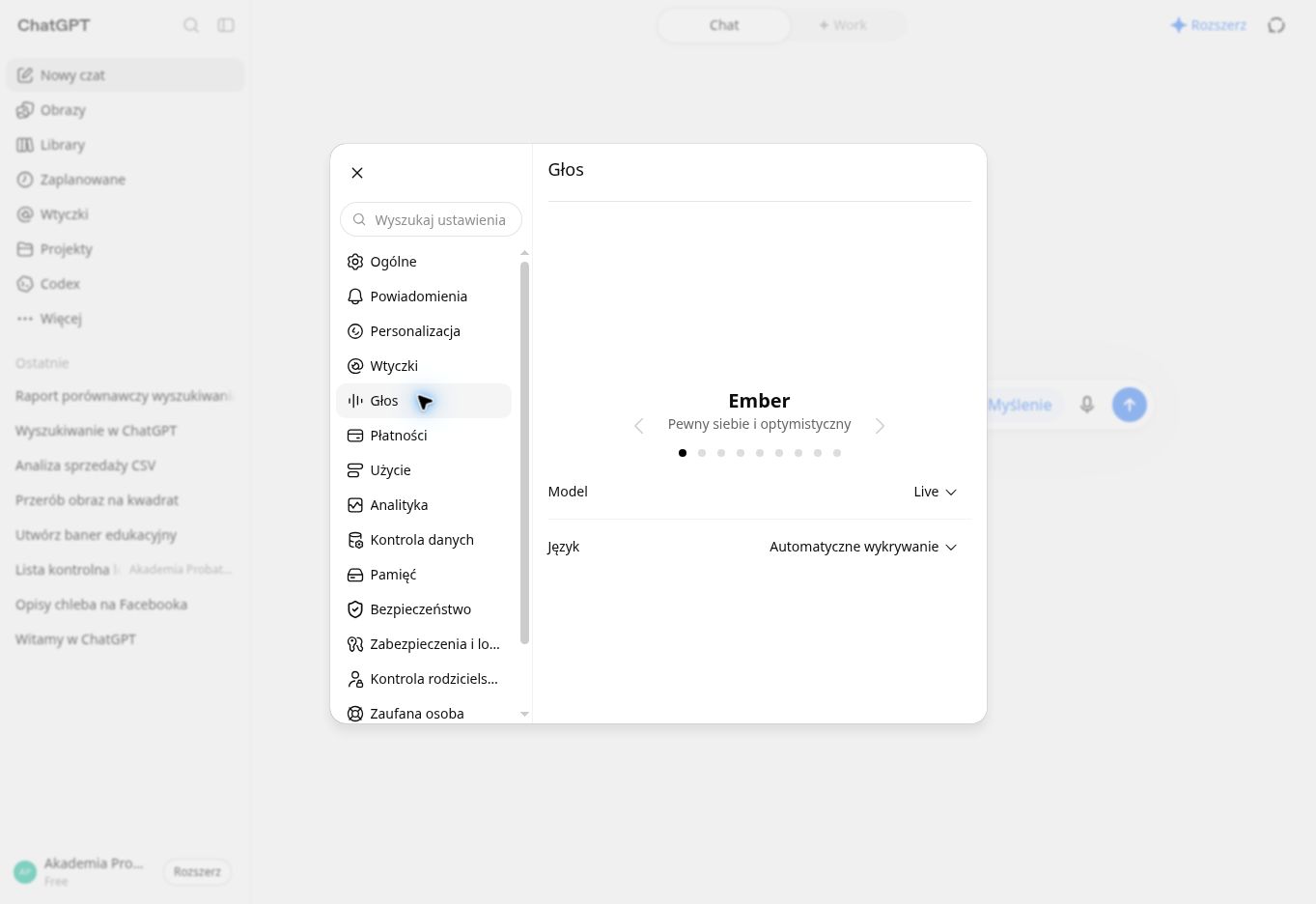This screenshot has width=1316, height=904.
Task: Toggle the sidebar with the panel icon
Action: 226,25
